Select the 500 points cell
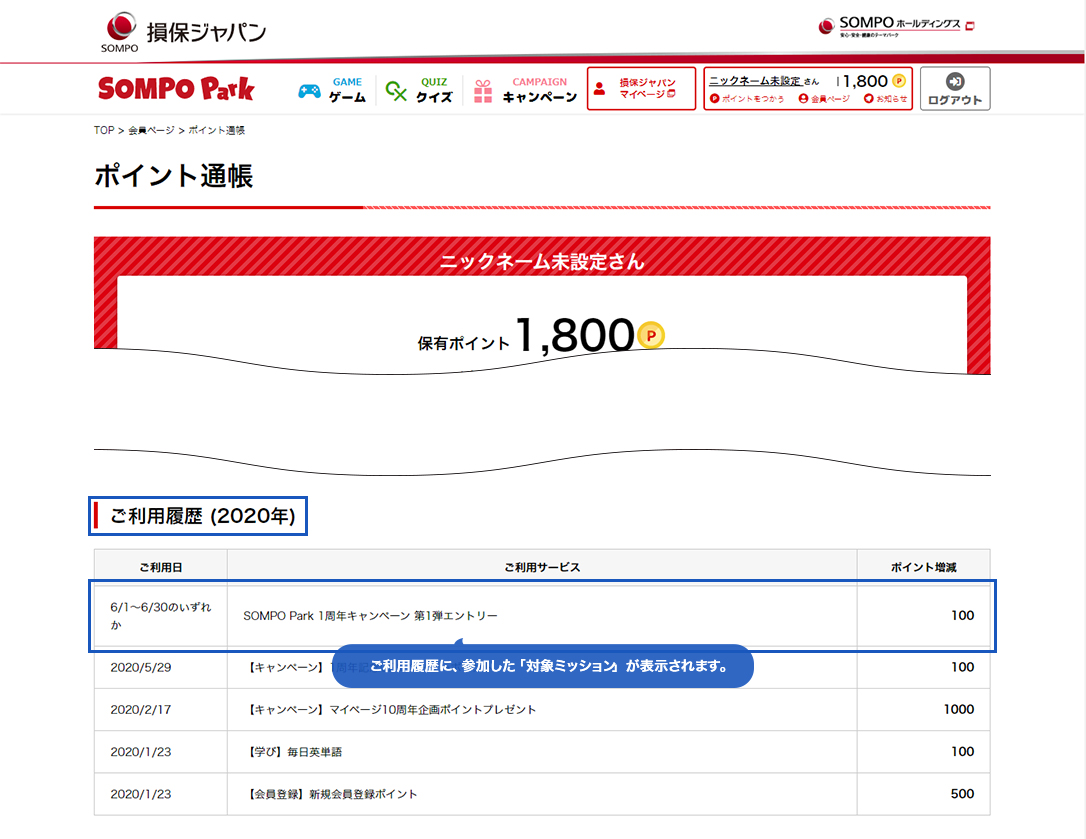The height and width of the screenshot is (839, 1086). [924, 794]
